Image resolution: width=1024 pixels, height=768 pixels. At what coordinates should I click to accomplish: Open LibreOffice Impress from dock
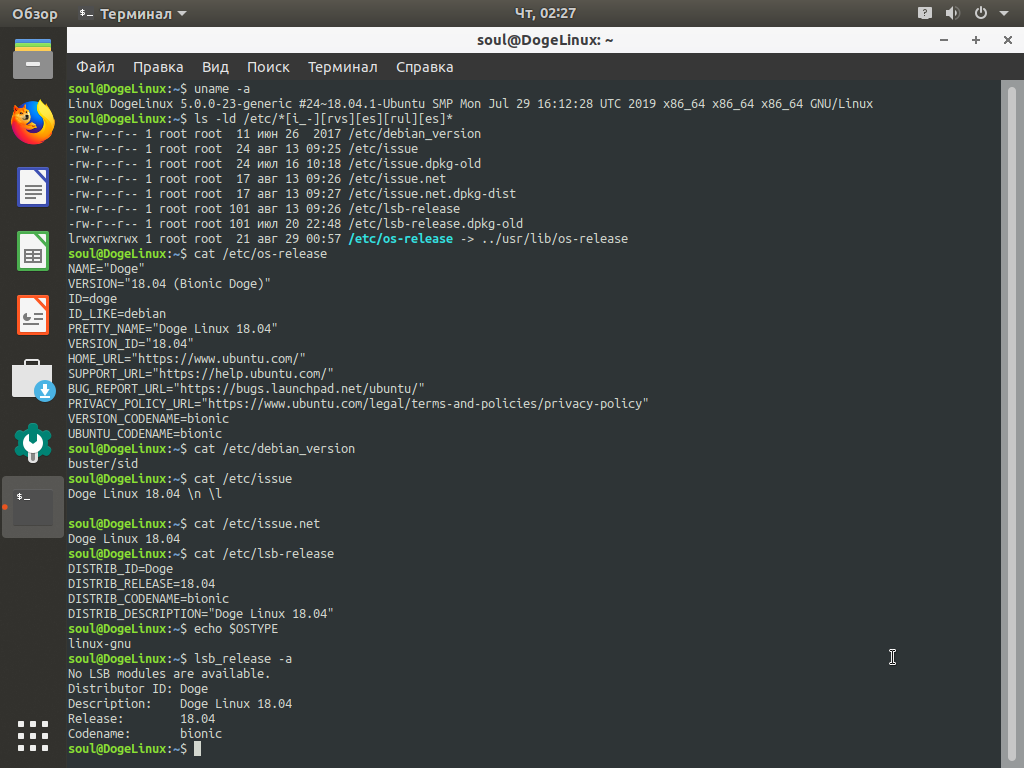click(x=33, y=315)
